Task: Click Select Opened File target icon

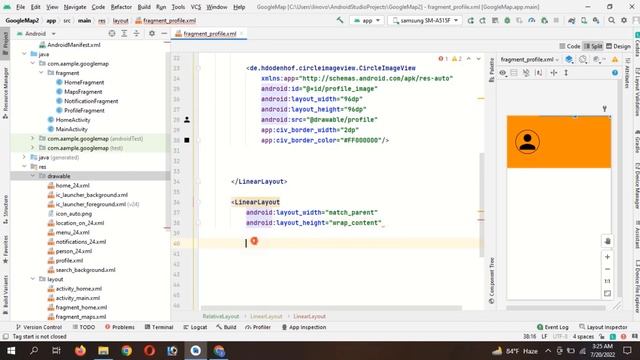Action: pyautogui.click(x=112, y=33)
